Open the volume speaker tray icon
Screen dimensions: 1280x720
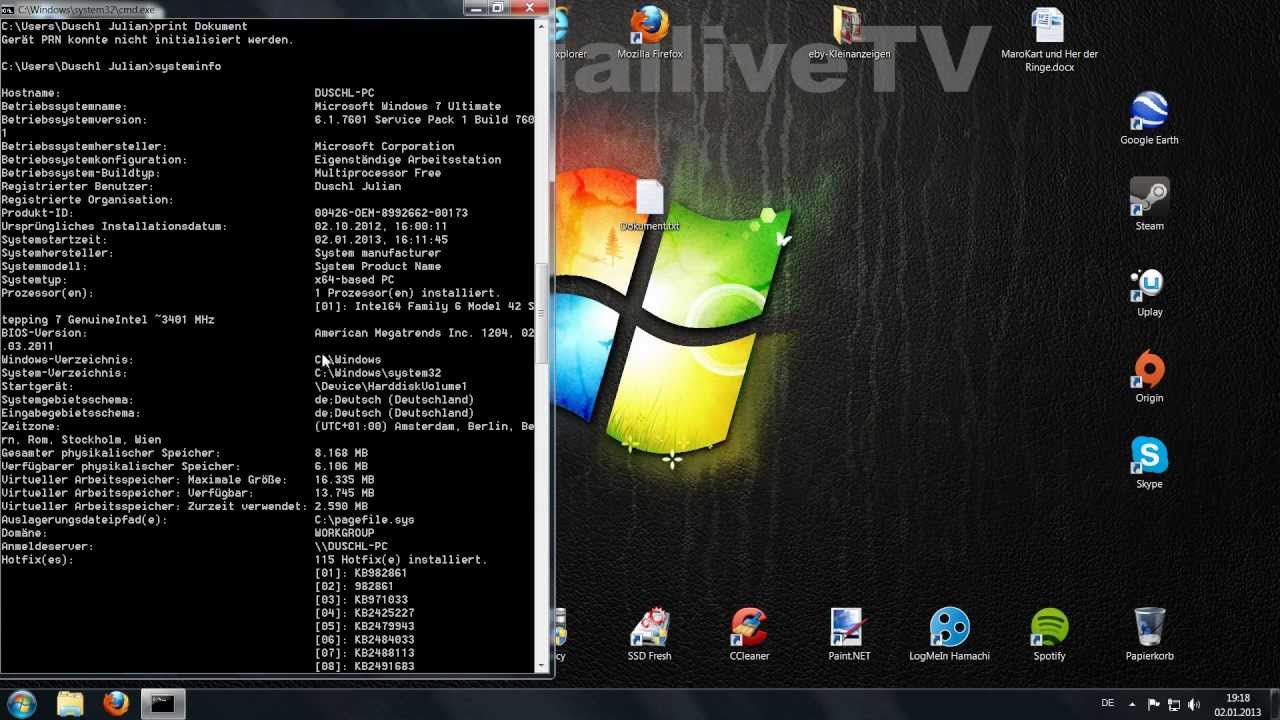point(1193,704)
